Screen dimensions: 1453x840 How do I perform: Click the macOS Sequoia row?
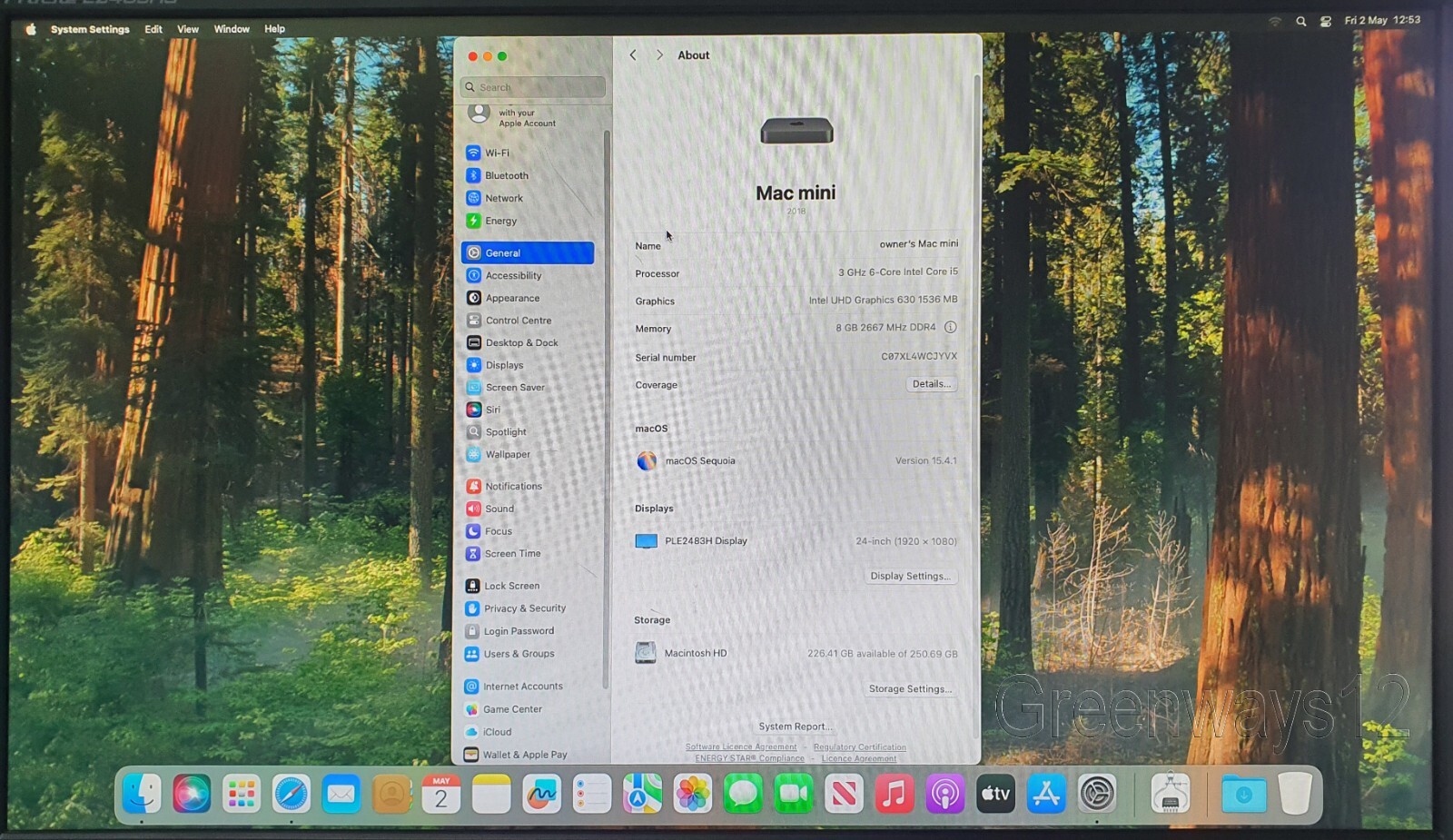click(796, 460)
